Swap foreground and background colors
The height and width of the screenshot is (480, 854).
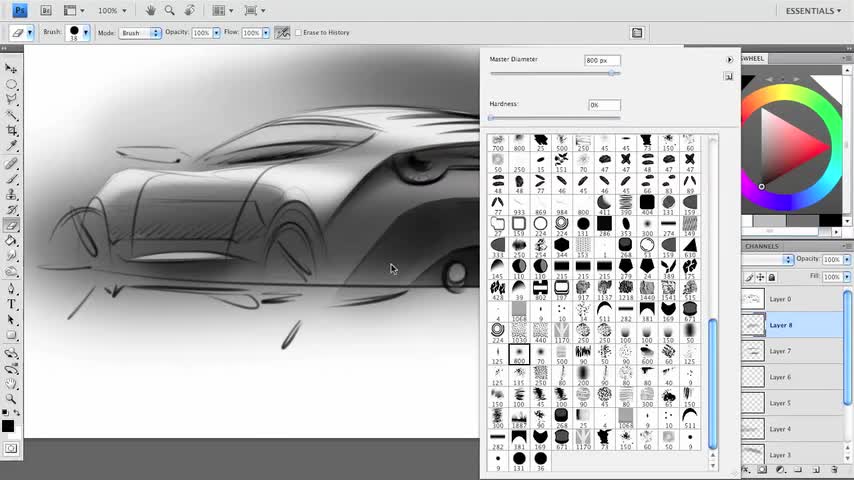click(x=17, y=412)
